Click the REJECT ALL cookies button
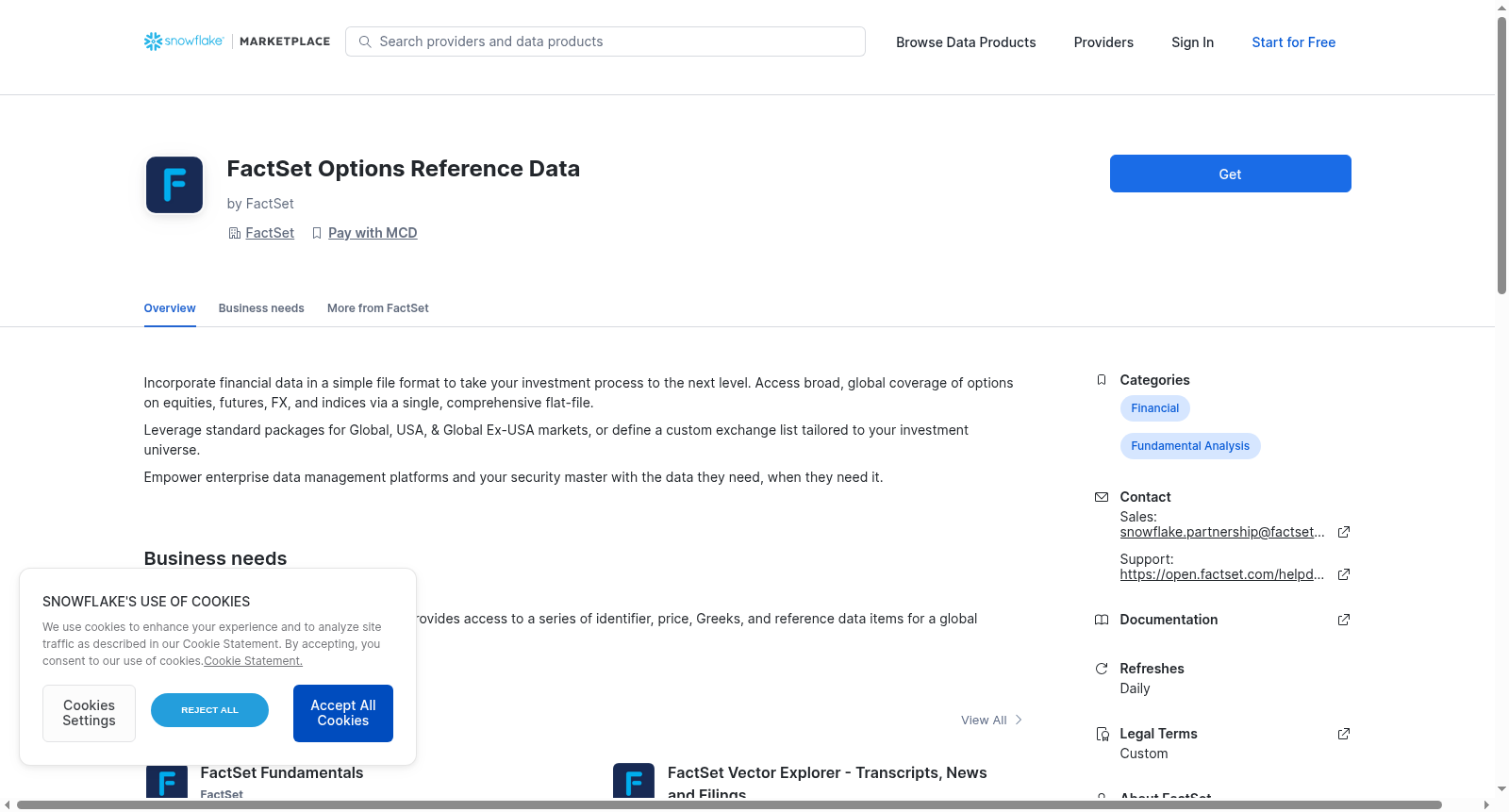Screen dimensions: 1509x812 tap(209, 710)
